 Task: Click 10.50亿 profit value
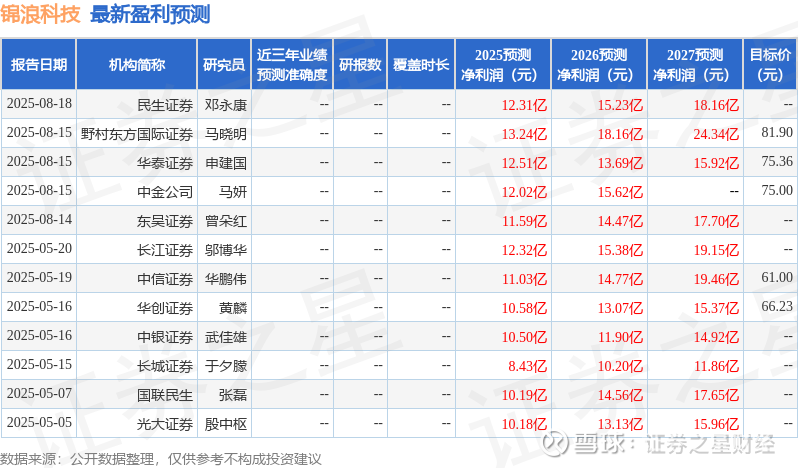point(524,337)
